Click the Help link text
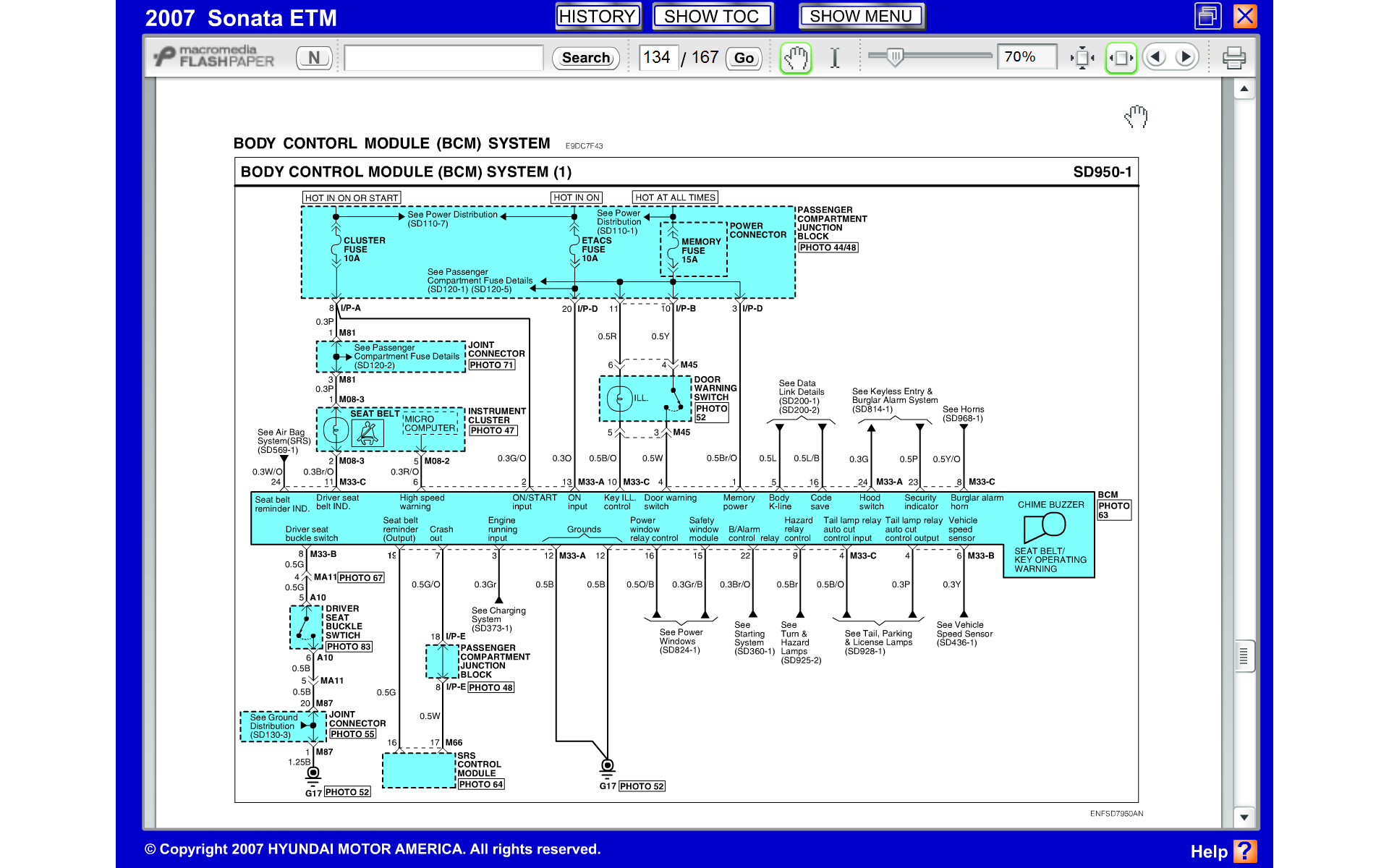Screen dimensions: 1389x868 [x=1209, y=851]
